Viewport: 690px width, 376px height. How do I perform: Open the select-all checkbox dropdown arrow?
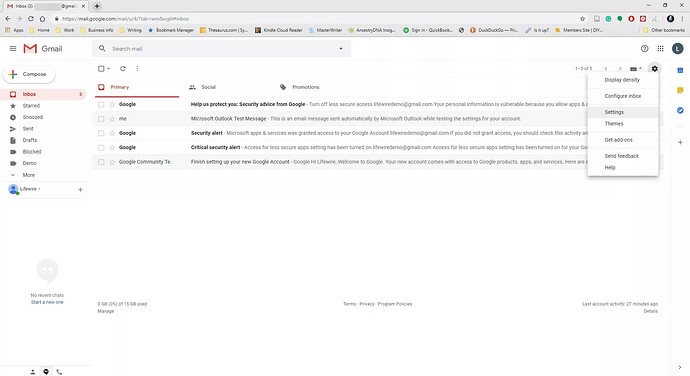[109, 69]
